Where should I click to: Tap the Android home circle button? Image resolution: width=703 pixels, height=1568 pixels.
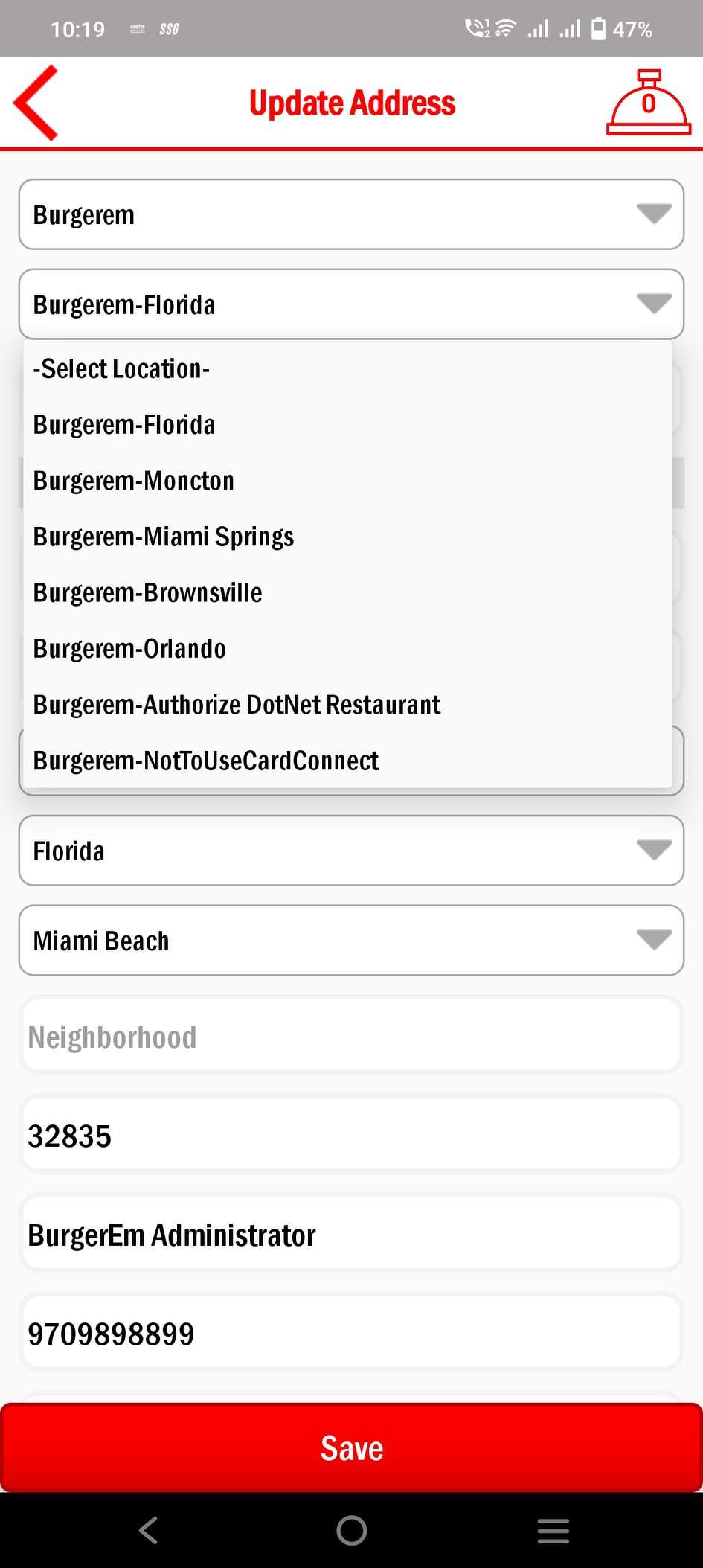click(351, 1531)
